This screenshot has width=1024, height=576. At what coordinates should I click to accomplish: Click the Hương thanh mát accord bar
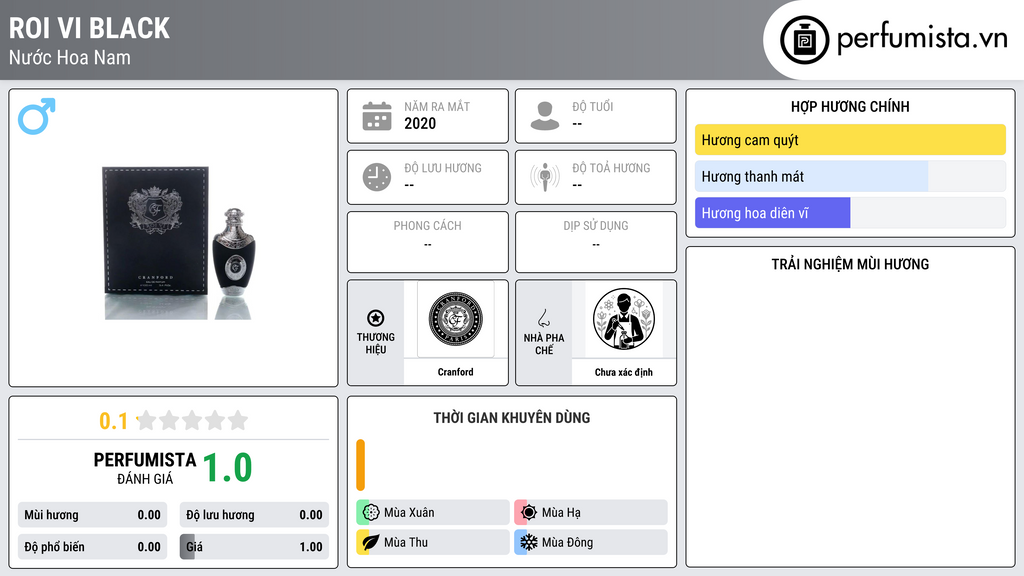[x=850, y=176]
